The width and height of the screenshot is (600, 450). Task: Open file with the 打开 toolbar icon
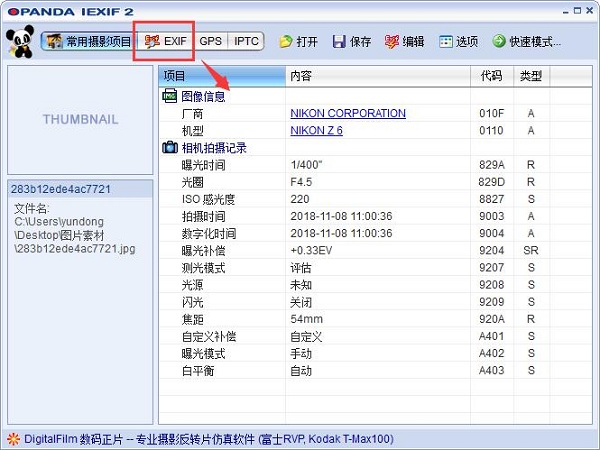pos(287,42)
